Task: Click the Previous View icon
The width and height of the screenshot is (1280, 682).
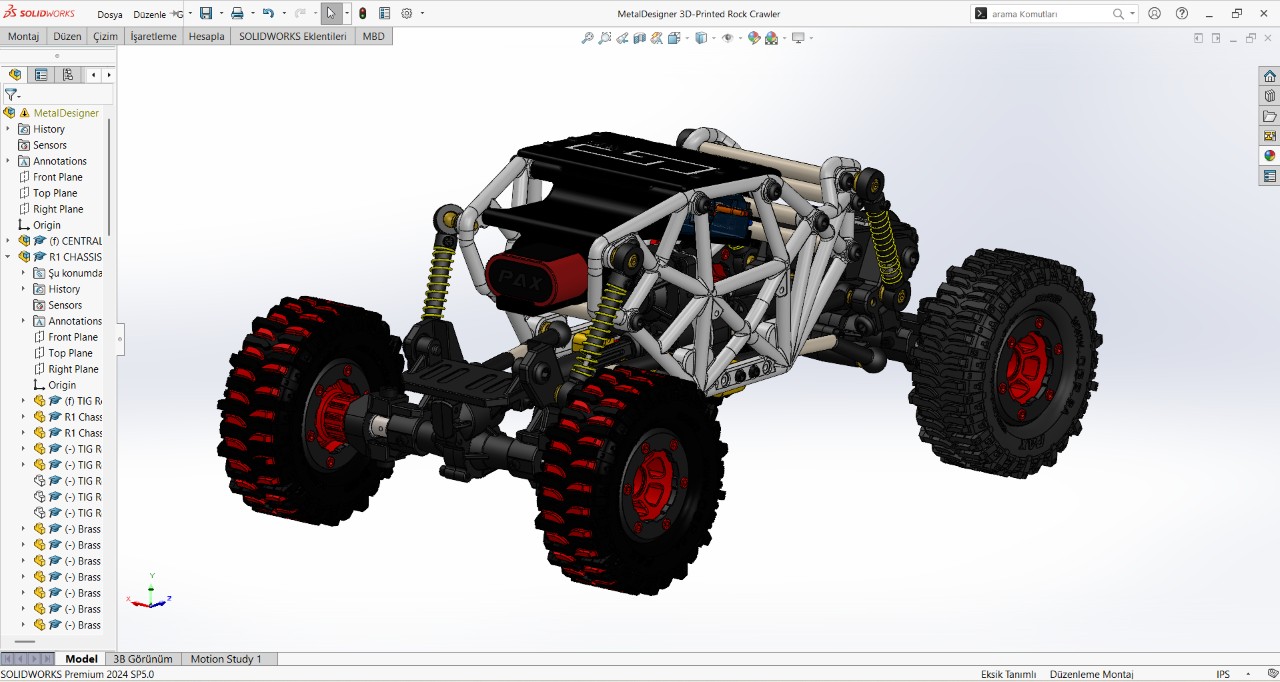Action: coord(622,38)
